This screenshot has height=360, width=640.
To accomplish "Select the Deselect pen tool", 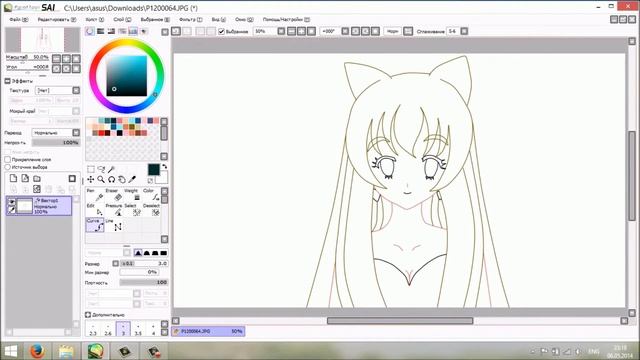I will coord(151,210).
